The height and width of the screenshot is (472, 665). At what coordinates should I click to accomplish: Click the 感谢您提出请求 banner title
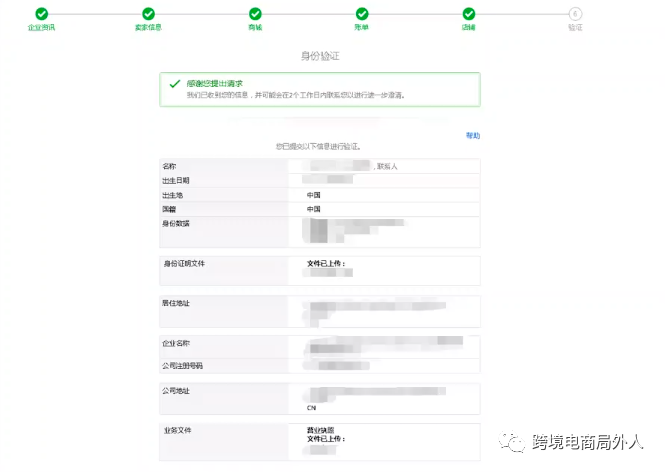point(215,84)
